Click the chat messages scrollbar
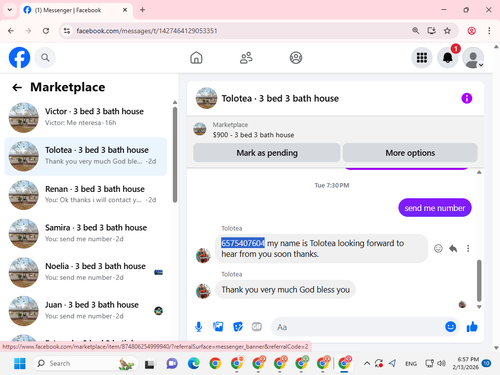Image resolution: width=500 pixels, height=375 pixels. (x=479, y=281)
